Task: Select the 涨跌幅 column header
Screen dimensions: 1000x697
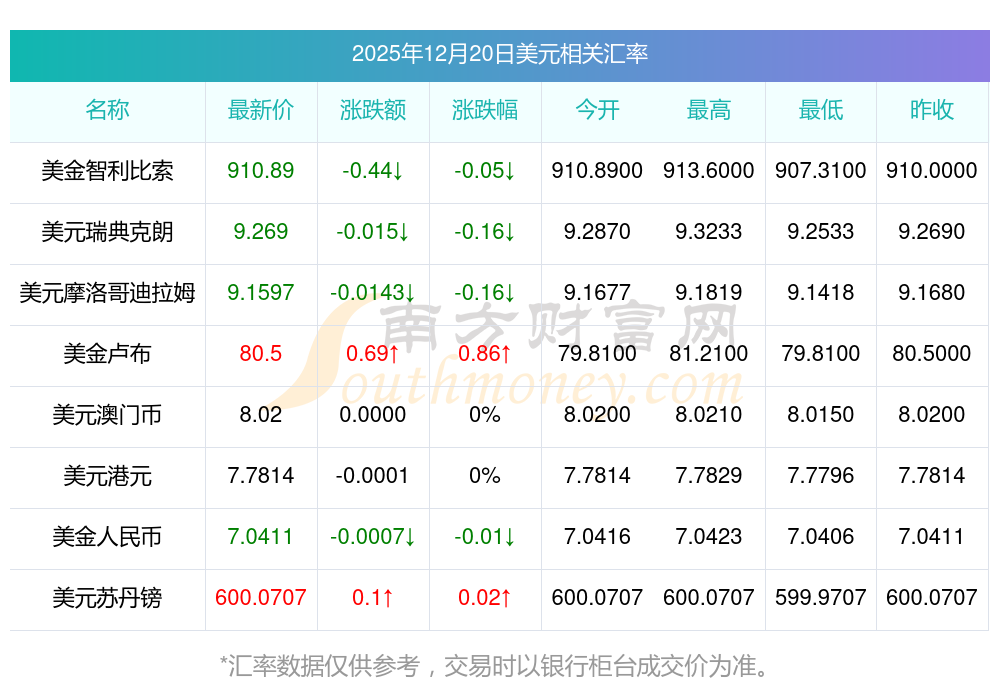Action: (x=485, y=110)
